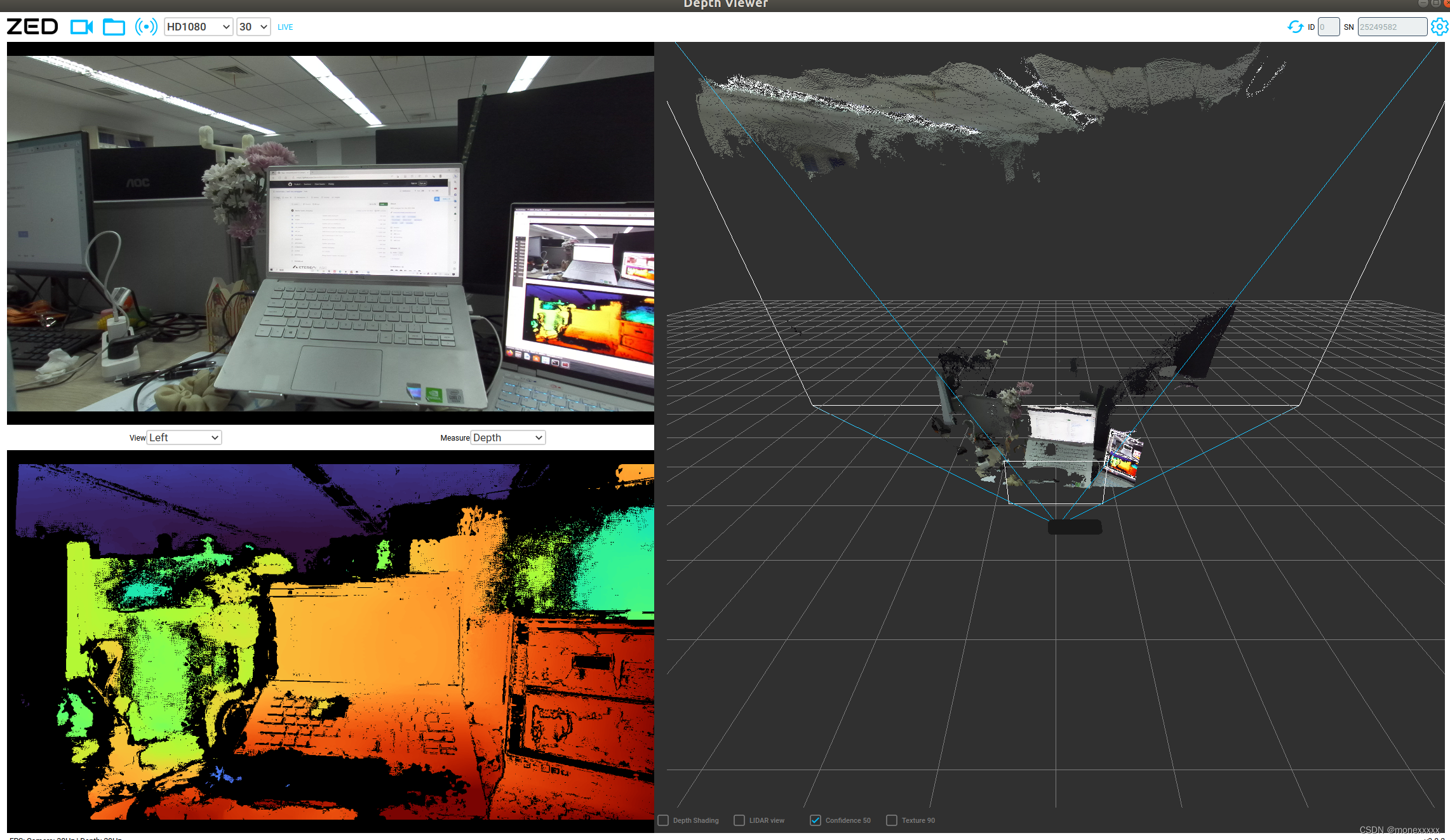Open SVO file with folder icon

(114, 27)
